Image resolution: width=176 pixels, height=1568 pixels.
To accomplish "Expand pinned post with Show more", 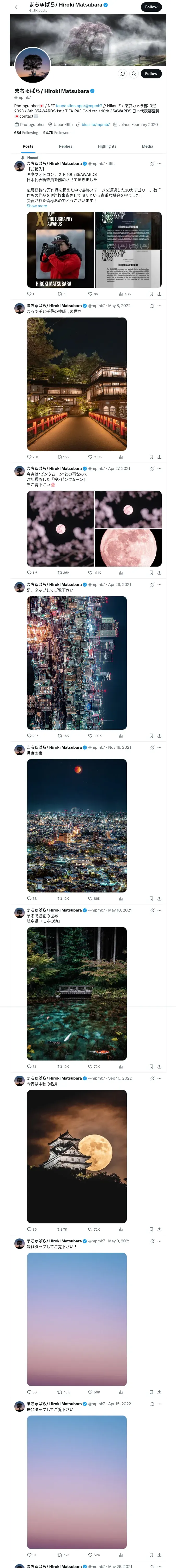I will [37, 206].
